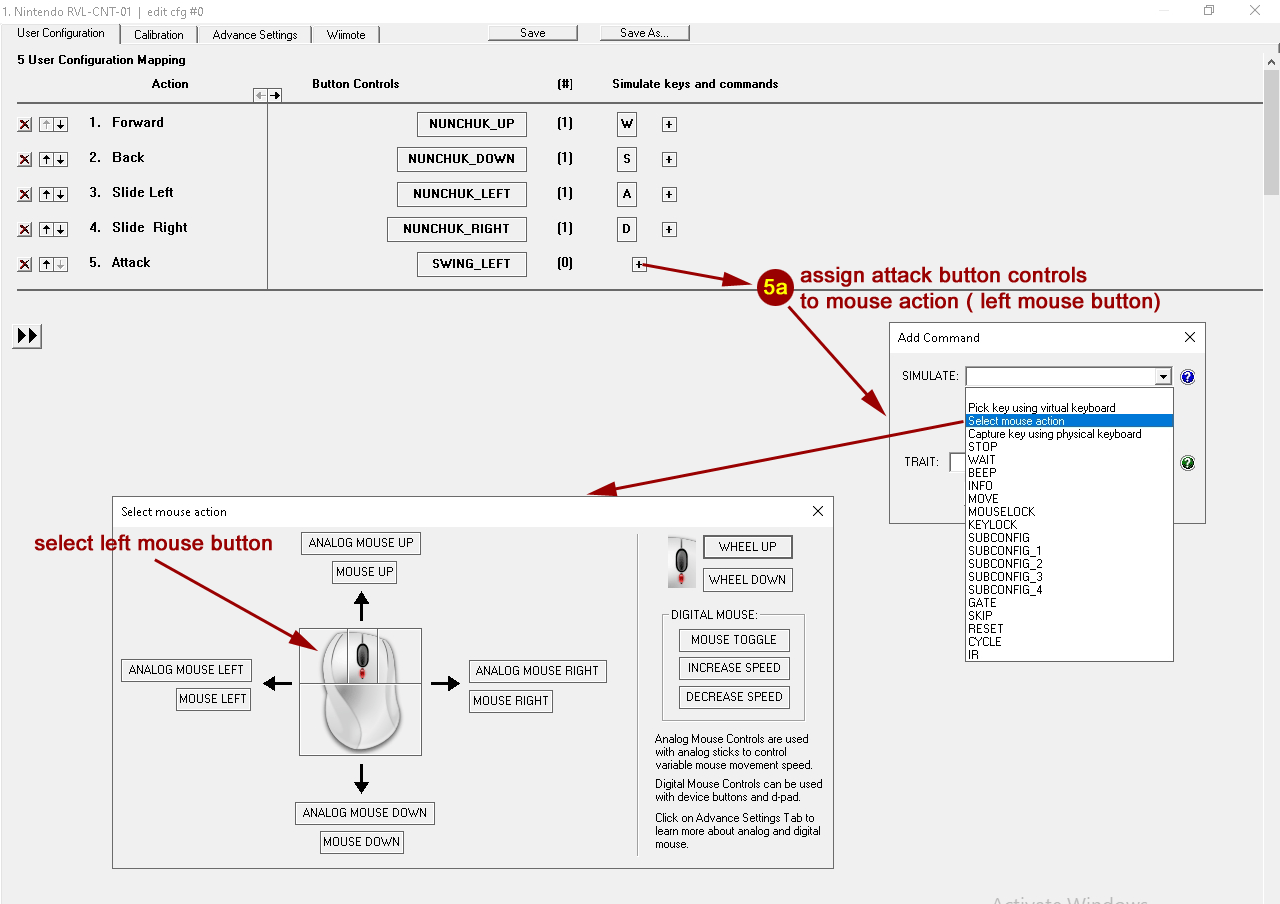The height and width of the screenshot is (904, 1280).
Task: Move the Slide Left action up
Action: pos(46,195)
